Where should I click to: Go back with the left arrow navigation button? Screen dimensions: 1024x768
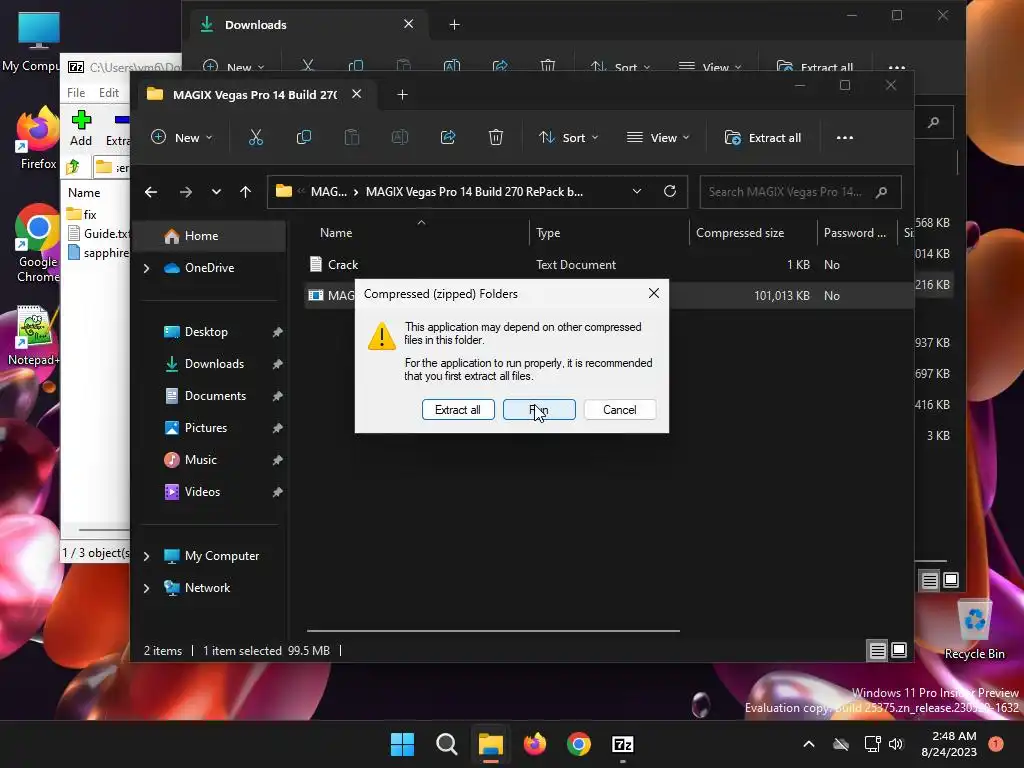pos(151,192)
